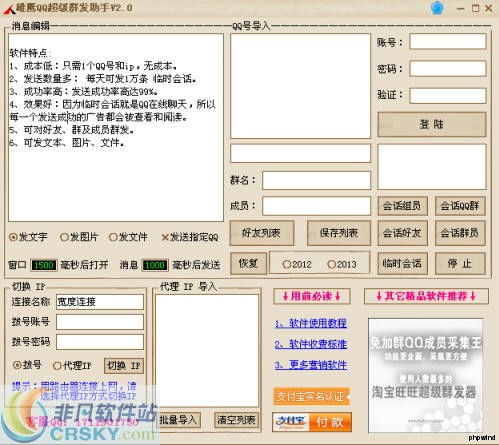Screen dimensions: 499x445
Task: Select the 发文字 radio option
Action: 28,237
